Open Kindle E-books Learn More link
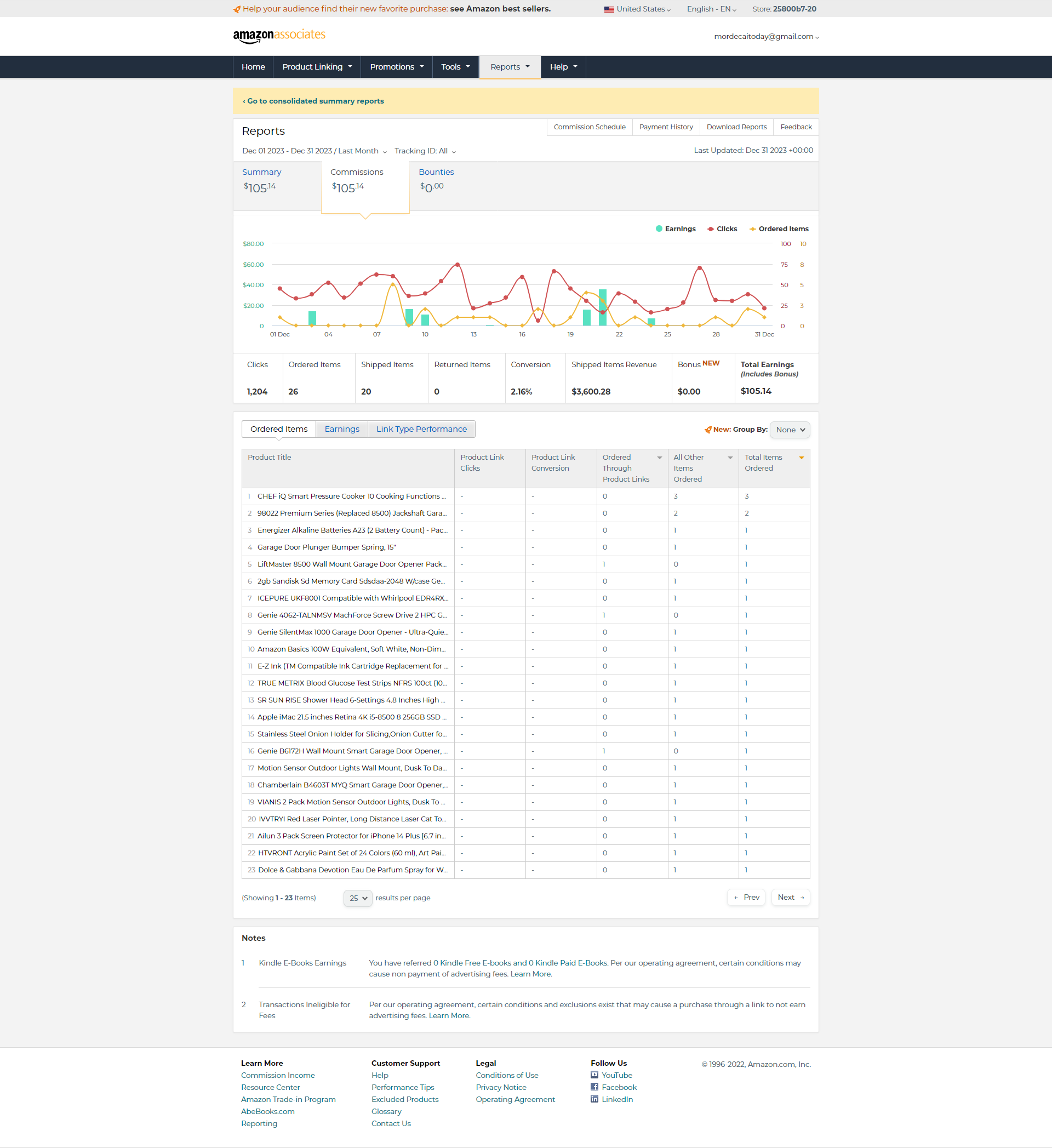 pos(530,974)
